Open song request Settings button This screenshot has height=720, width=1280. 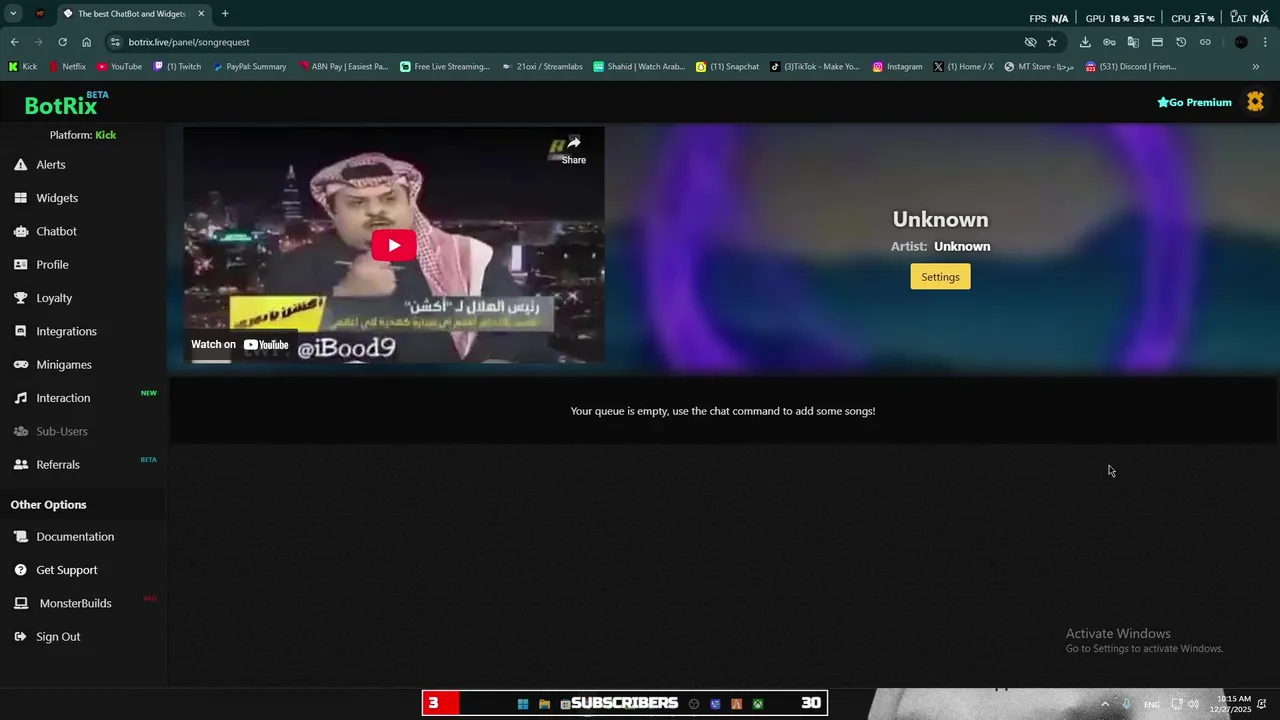click(x=940, y=277)
